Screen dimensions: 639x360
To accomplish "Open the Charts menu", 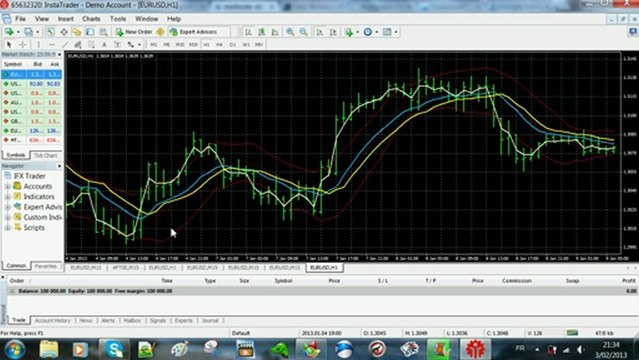I will click(91, 19).
